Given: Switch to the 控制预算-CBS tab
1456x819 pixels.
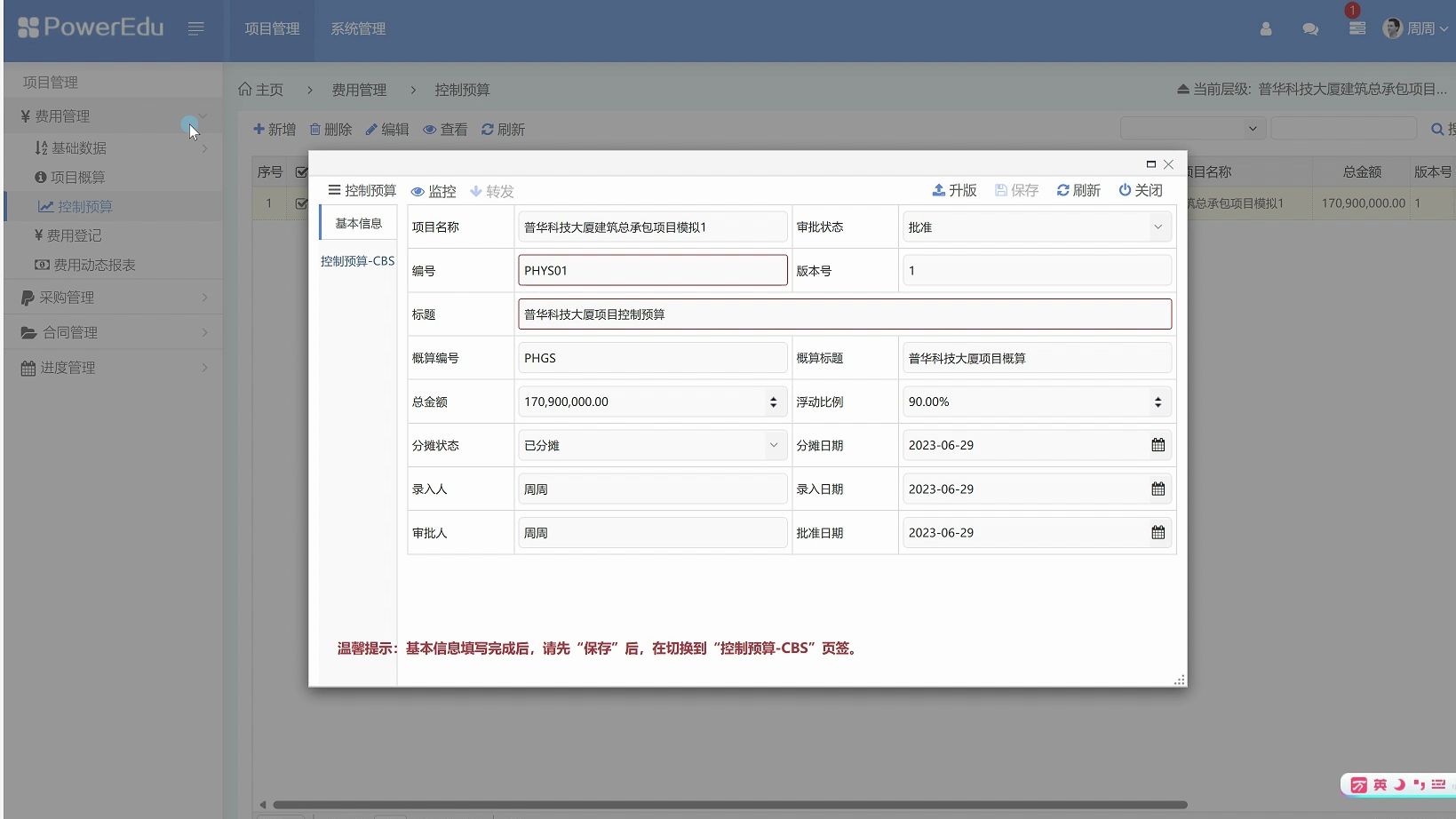Looking at the screenshot, I should pyautogui.click(x=357, y=261).
